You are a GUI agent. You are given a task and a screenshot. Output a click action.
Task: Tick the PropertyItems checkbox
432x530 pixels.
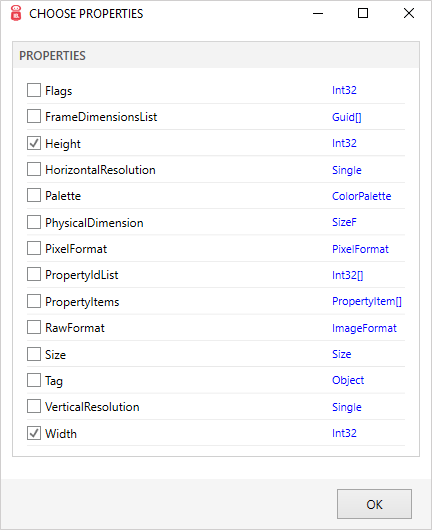pyautogui.click(x=34, y=301)
